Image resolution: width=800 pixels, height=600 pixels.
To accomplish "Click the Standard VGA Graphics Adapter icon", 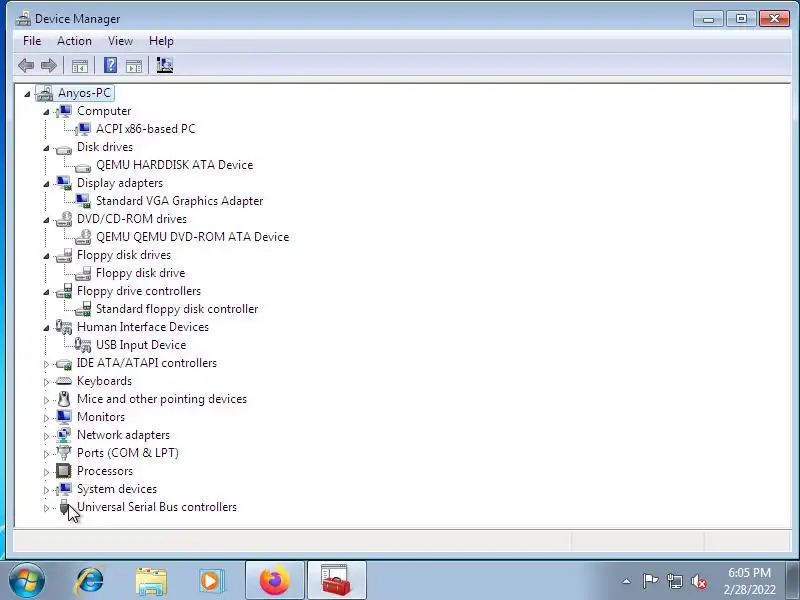I will 83,201.
